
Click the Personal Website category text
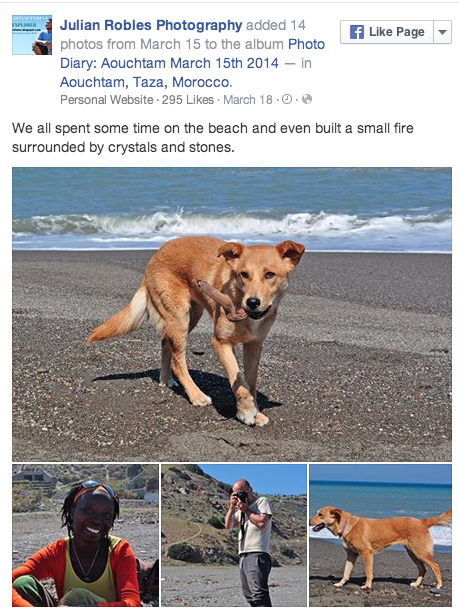tap(106, 100)
